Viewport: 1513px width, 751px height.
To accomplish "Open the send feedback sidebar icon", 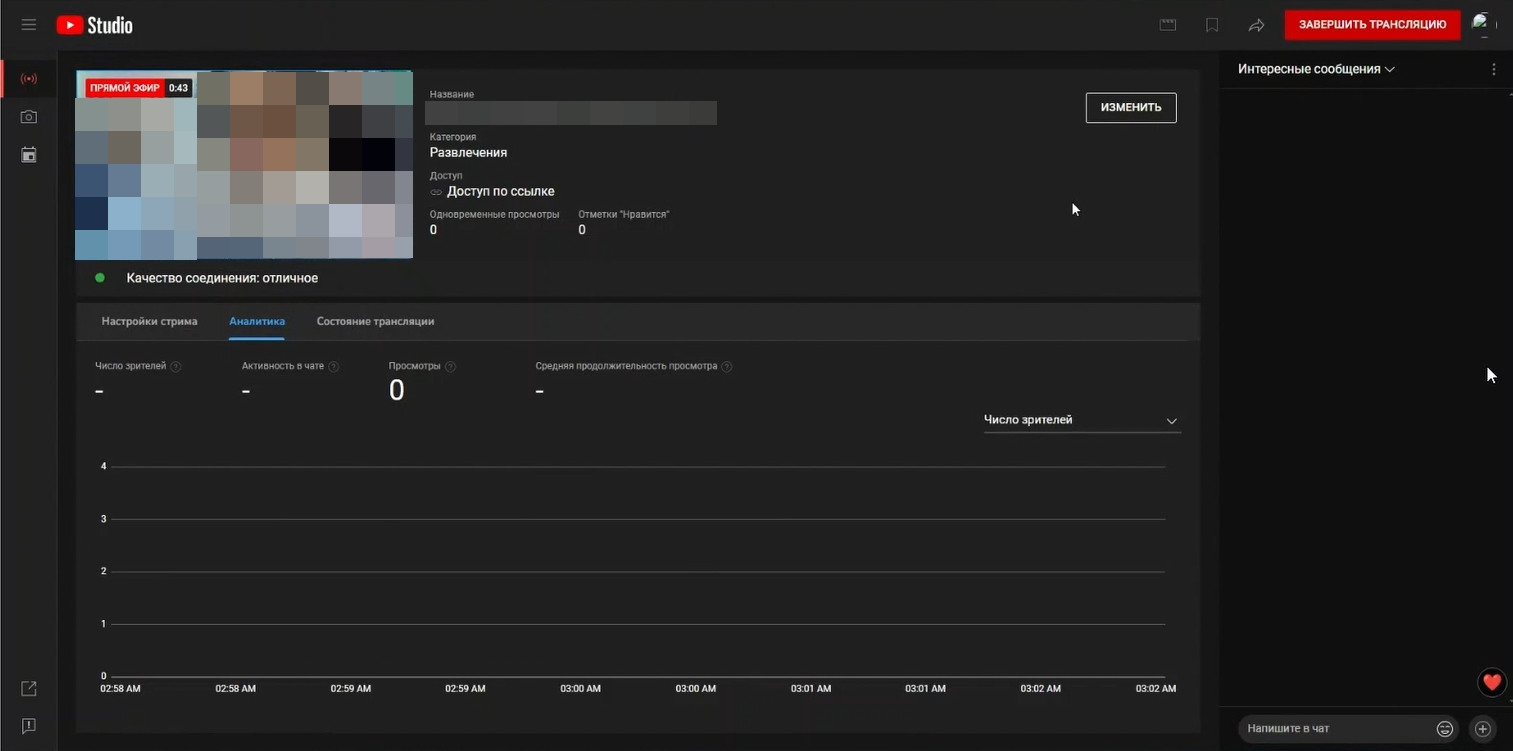I will pos(28,726).
